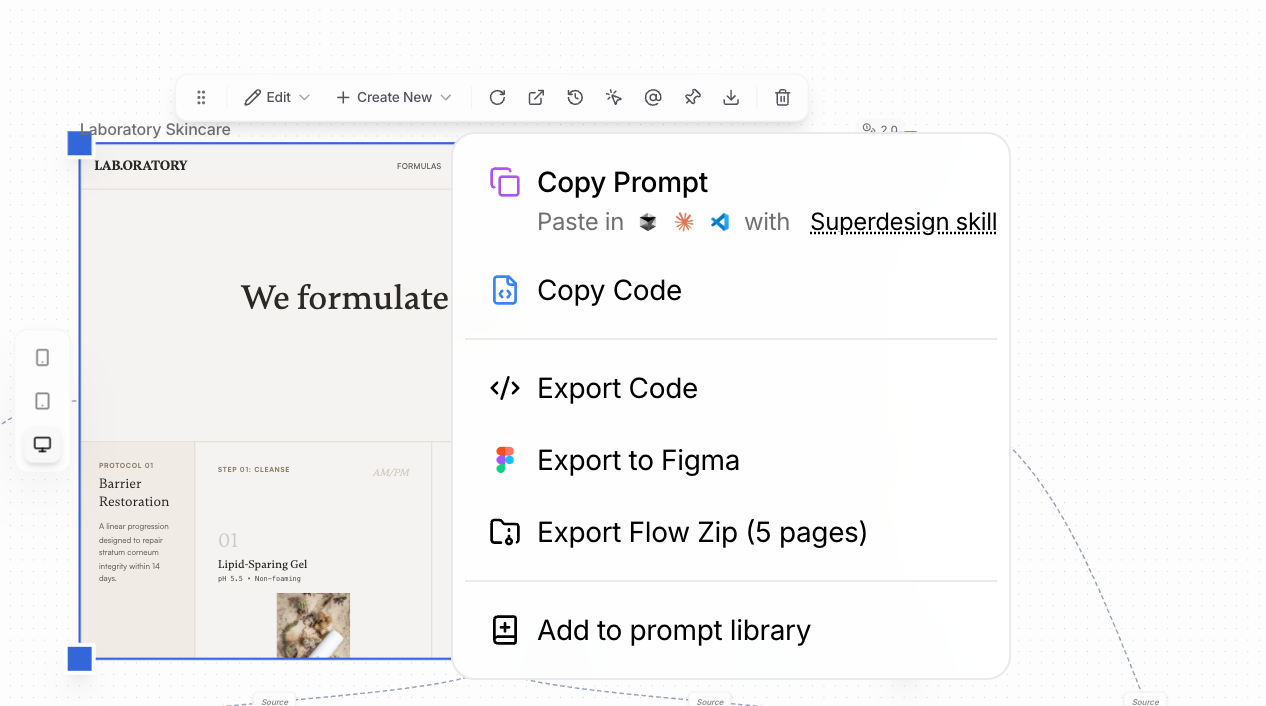Image resolution: width=1266 pixels, height=706 pixels.
Task: View version history of the design
Action: [x=575, y=97]
